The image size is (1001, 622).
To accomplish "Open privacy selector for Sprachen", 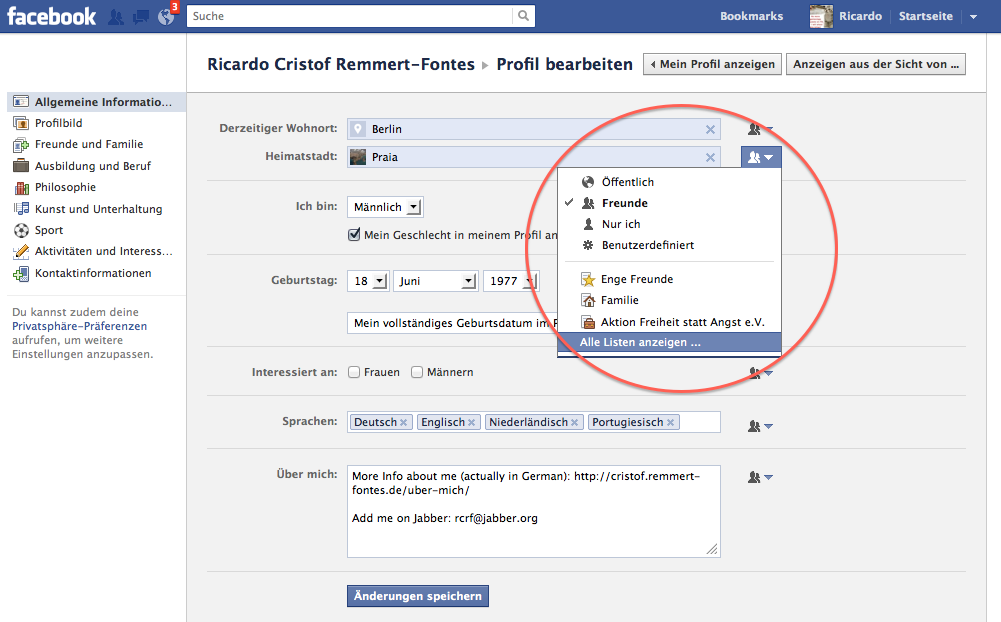I will tap(760, 426).
